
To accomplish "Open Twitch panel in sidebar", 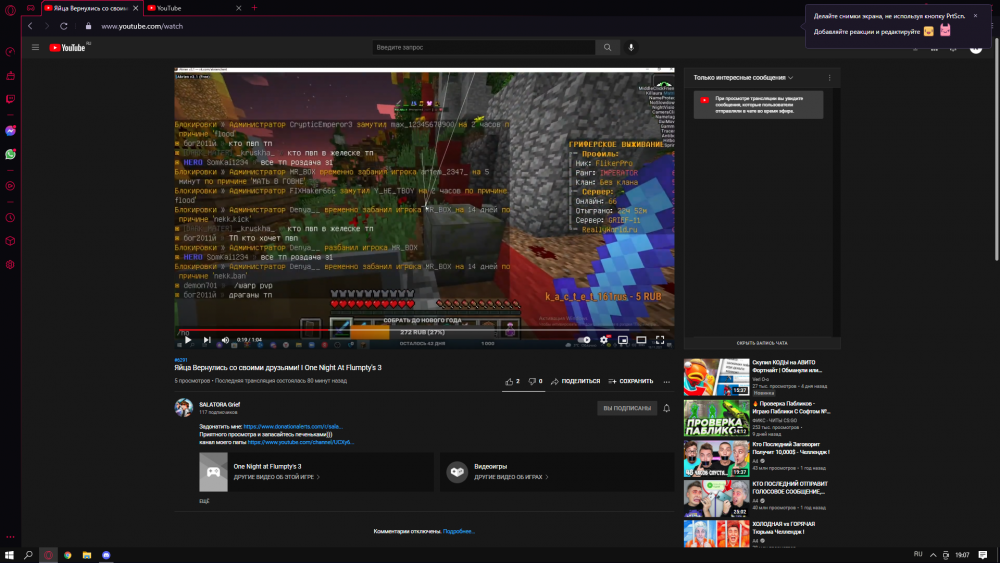I will (10, 99).
